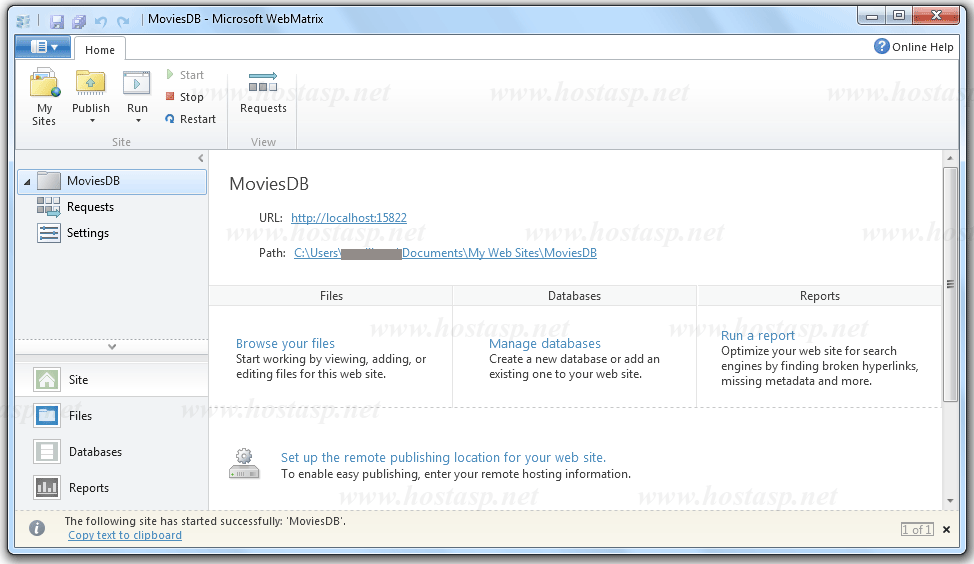Collapse the MoviesDB tree node
Image resolution: width=974 pixels, height=564 pixels.
click(x=27, y=182)
